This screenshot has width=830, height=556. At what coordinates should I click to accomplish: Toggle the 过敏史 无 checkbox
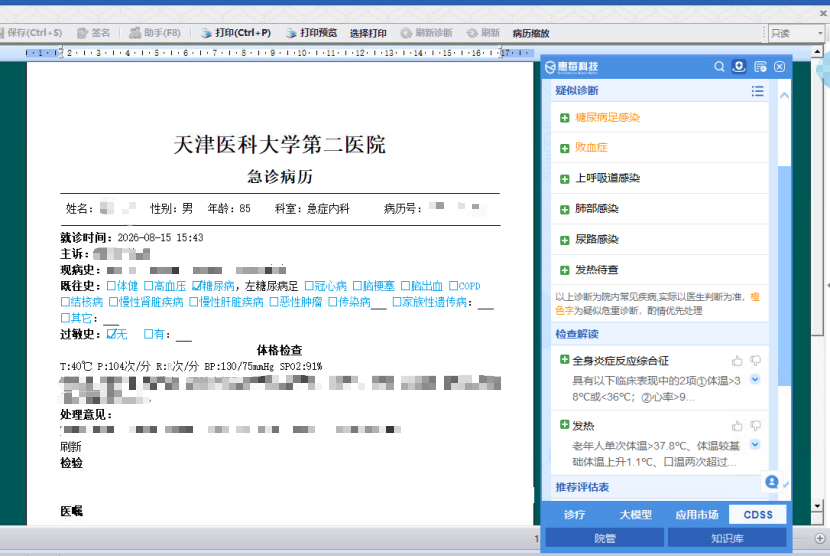pyautogui.click(x=111, y=334)
